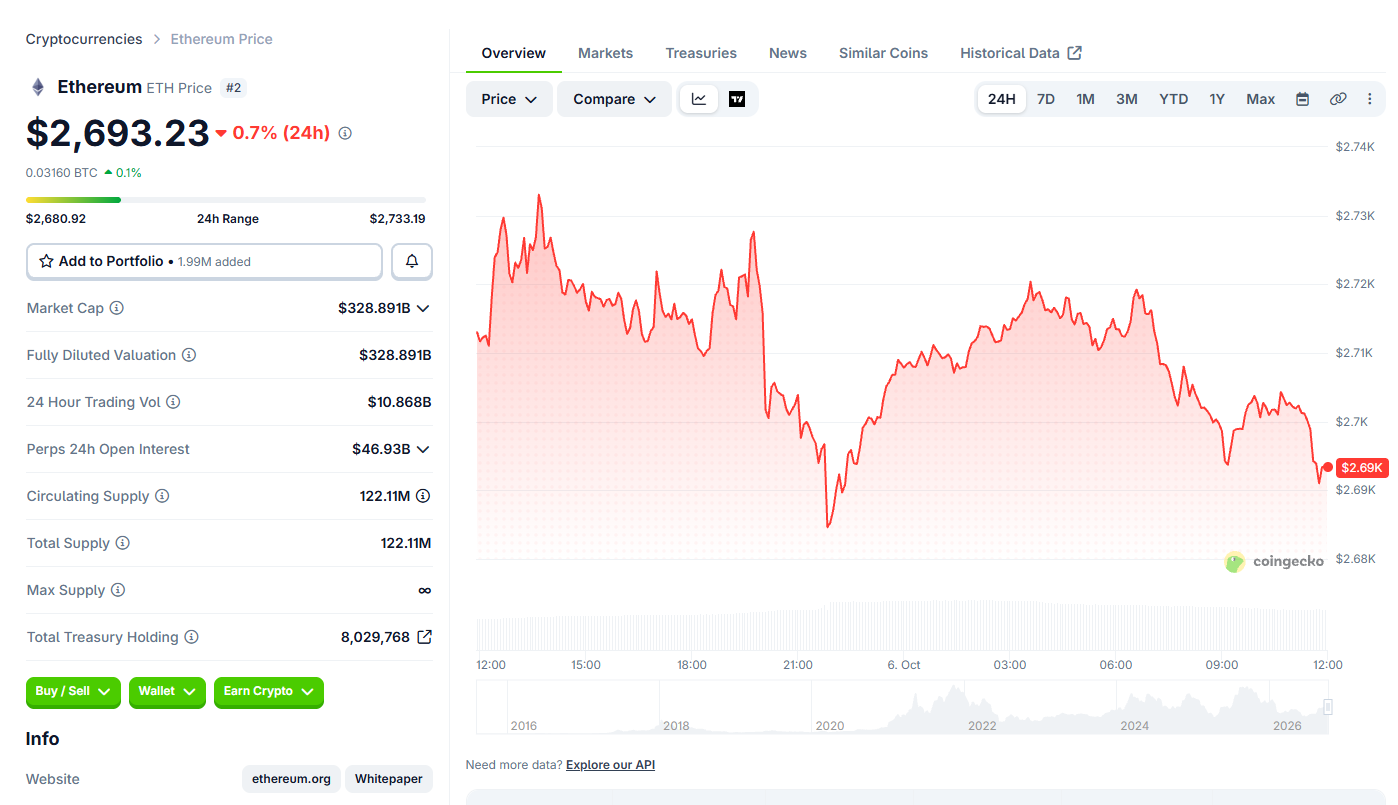Click the Ethereum logo icon

pos(38,87)
